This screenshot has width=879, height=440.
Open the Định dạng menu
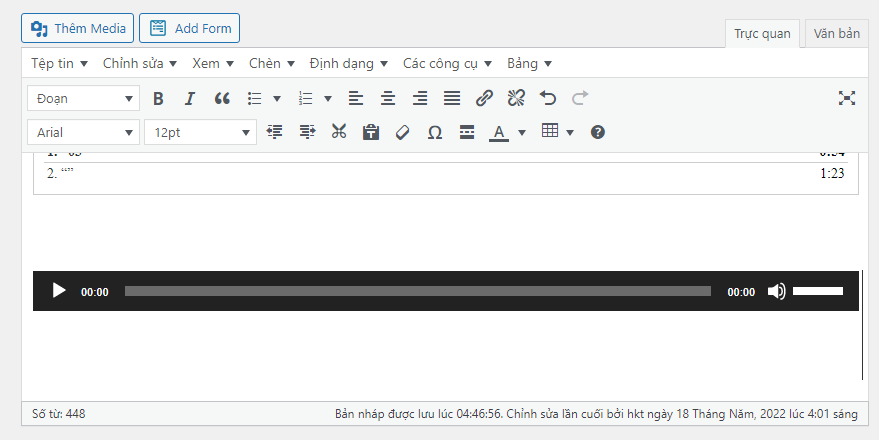(348, 63)
